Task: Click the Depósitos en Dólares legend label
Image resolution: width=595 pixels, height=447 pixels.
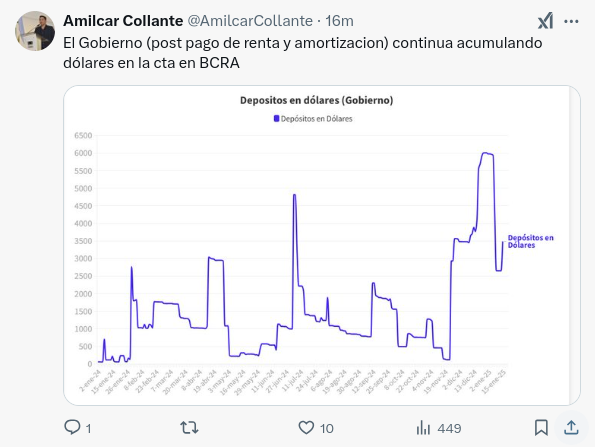Action: click(x=316, y=119)
